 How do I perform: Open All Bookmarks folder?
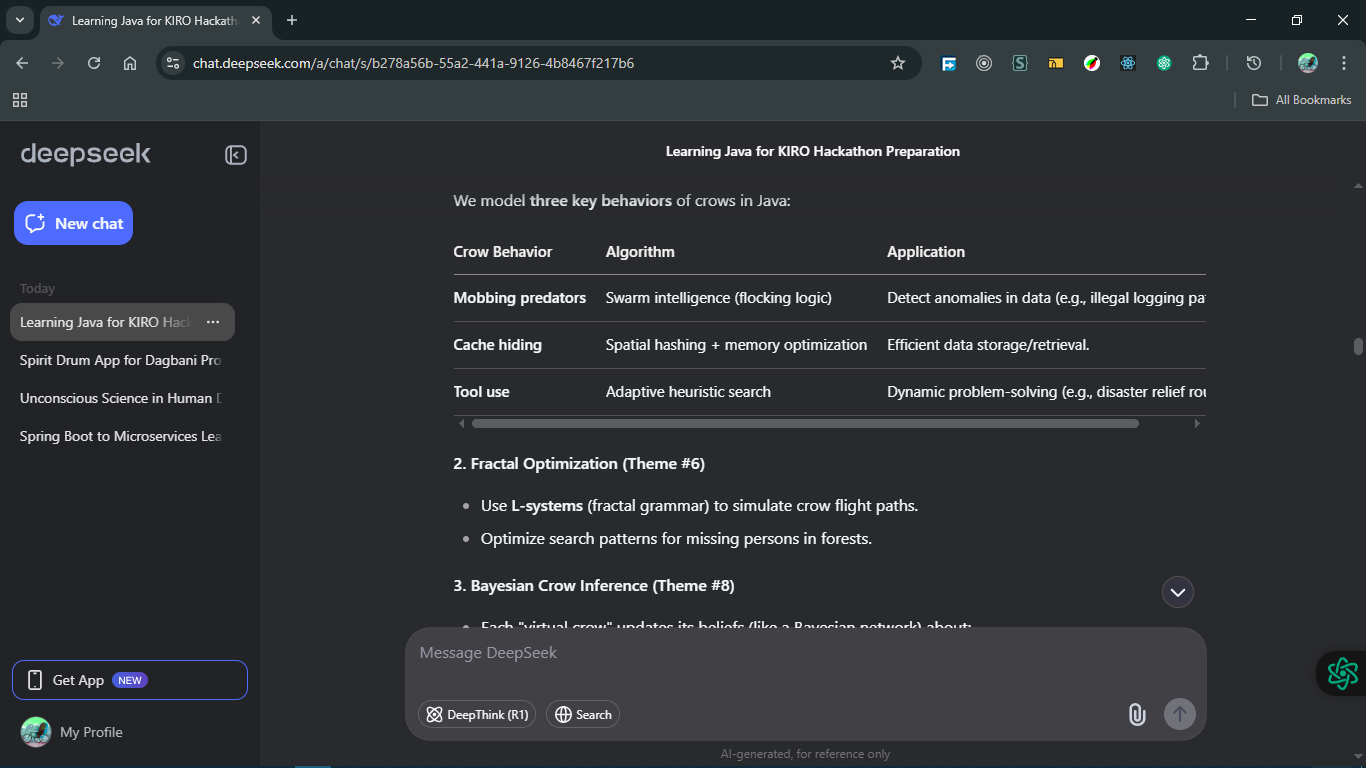click(x=1302, y=100)
